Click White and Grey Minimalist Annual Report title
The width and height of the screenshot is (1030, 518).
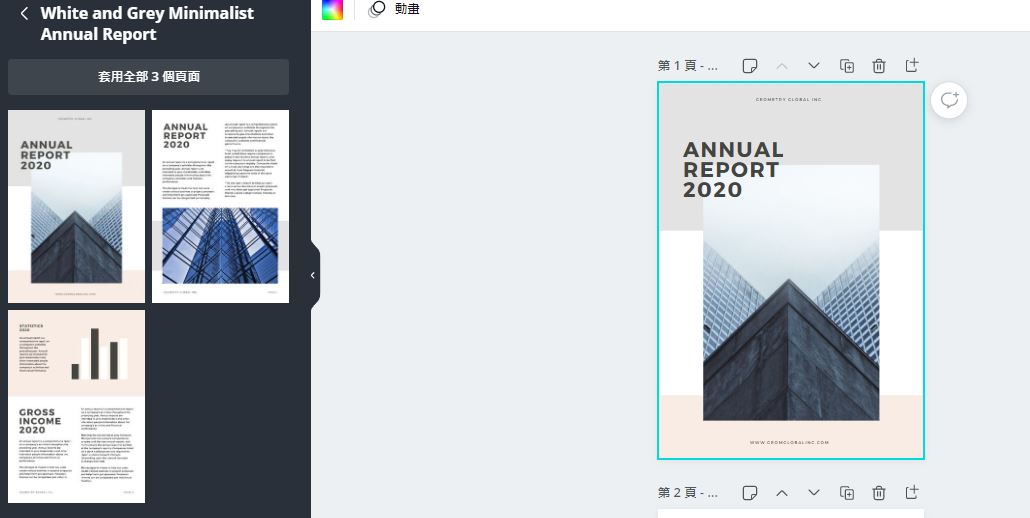(x=147, y=24)
